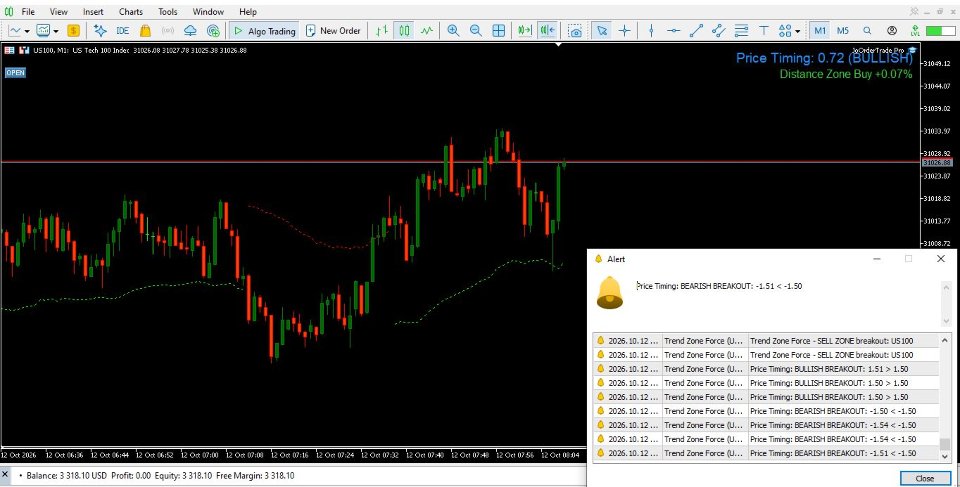Image resolution: width=960 pixels, height=487 pixels.
Task: Open the Insert menu
Action: click(x=93, y=12)
